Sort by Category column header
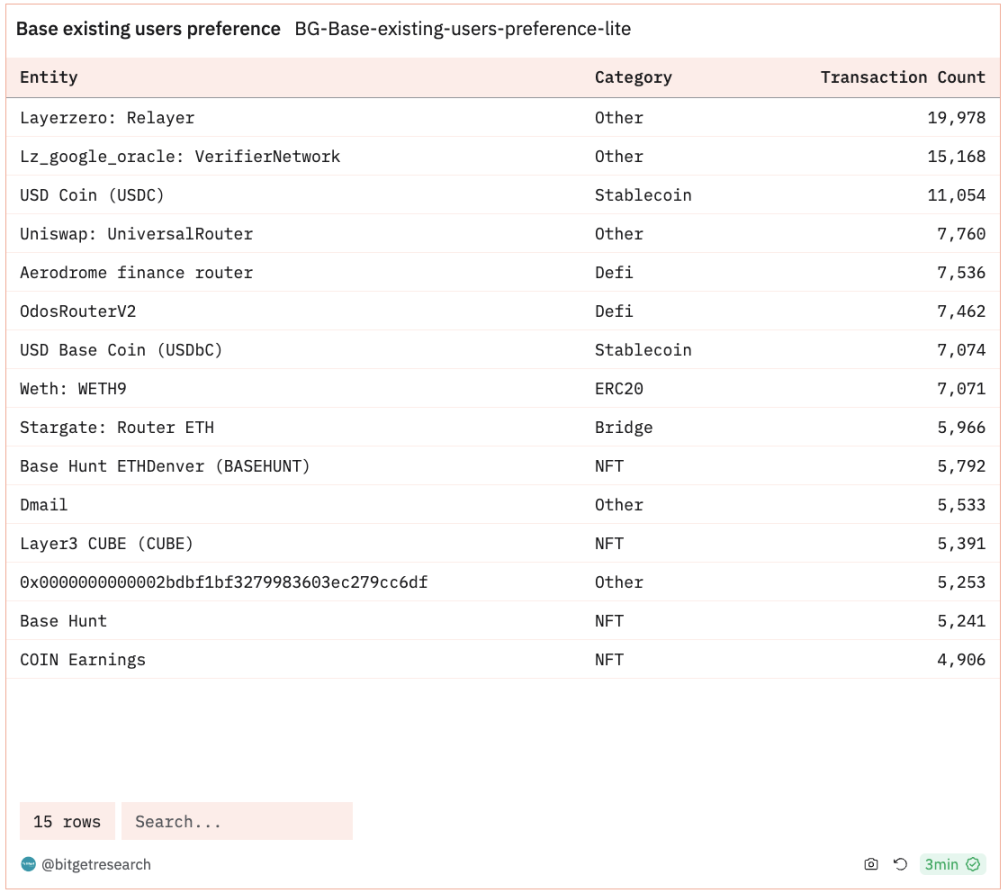Image resolution: width=1008 pixels, height=893 pixels. [633, 77]
